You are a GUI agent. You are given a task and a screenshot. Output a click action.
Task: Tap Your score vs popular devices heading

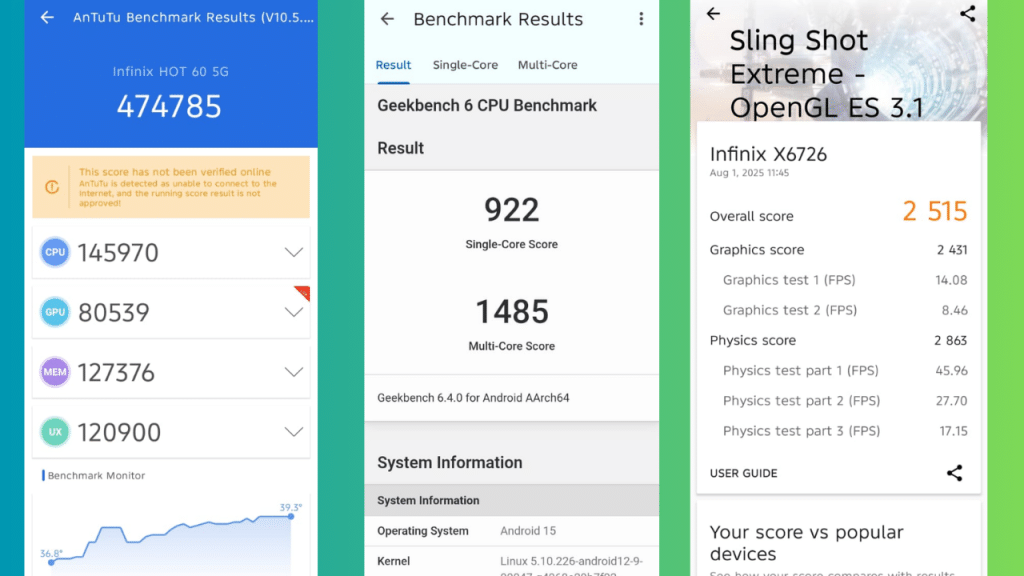click(x=807, y=543)
